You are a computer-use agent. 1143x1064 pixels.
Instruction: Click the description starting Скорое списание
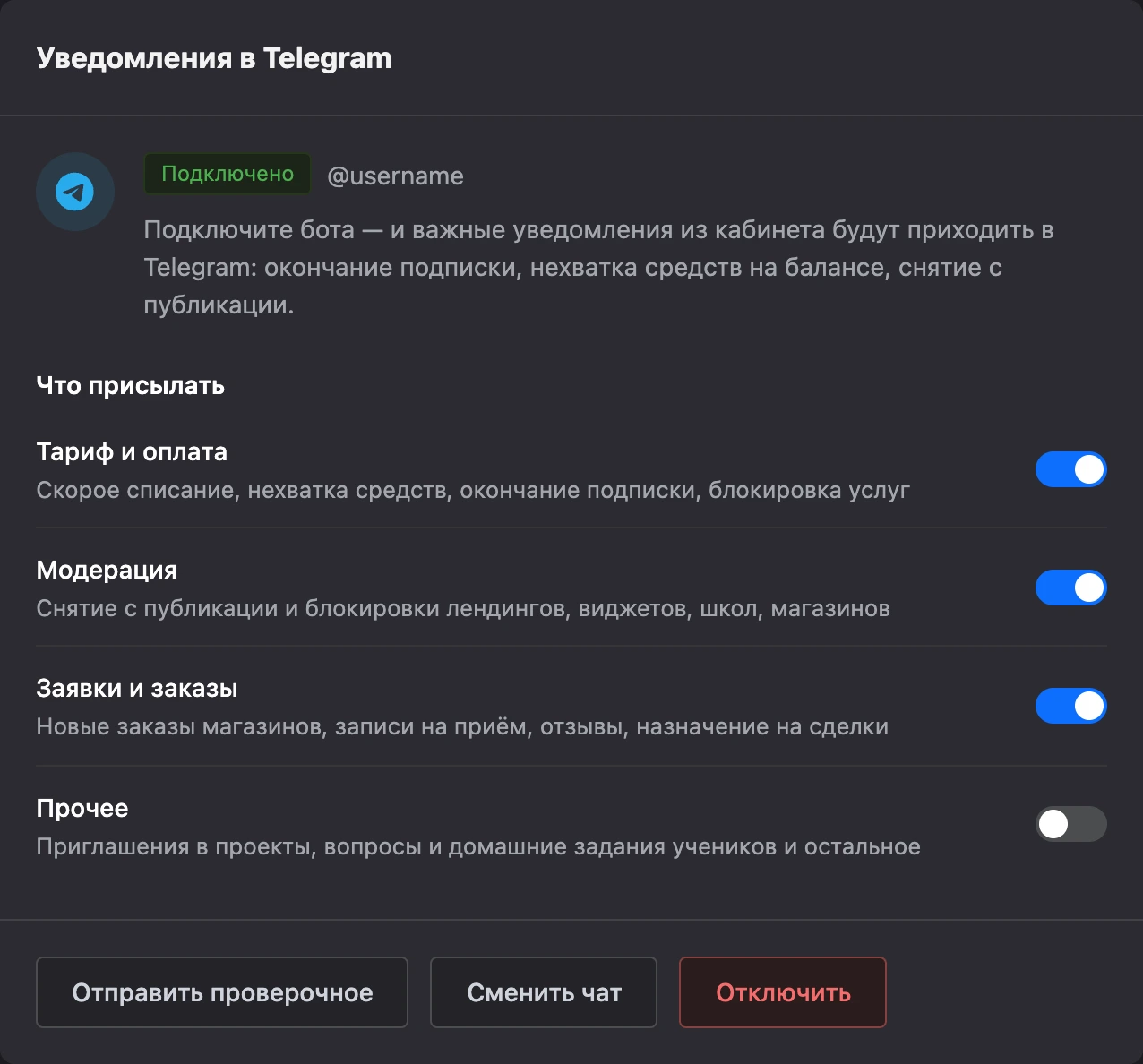[473, 491]
